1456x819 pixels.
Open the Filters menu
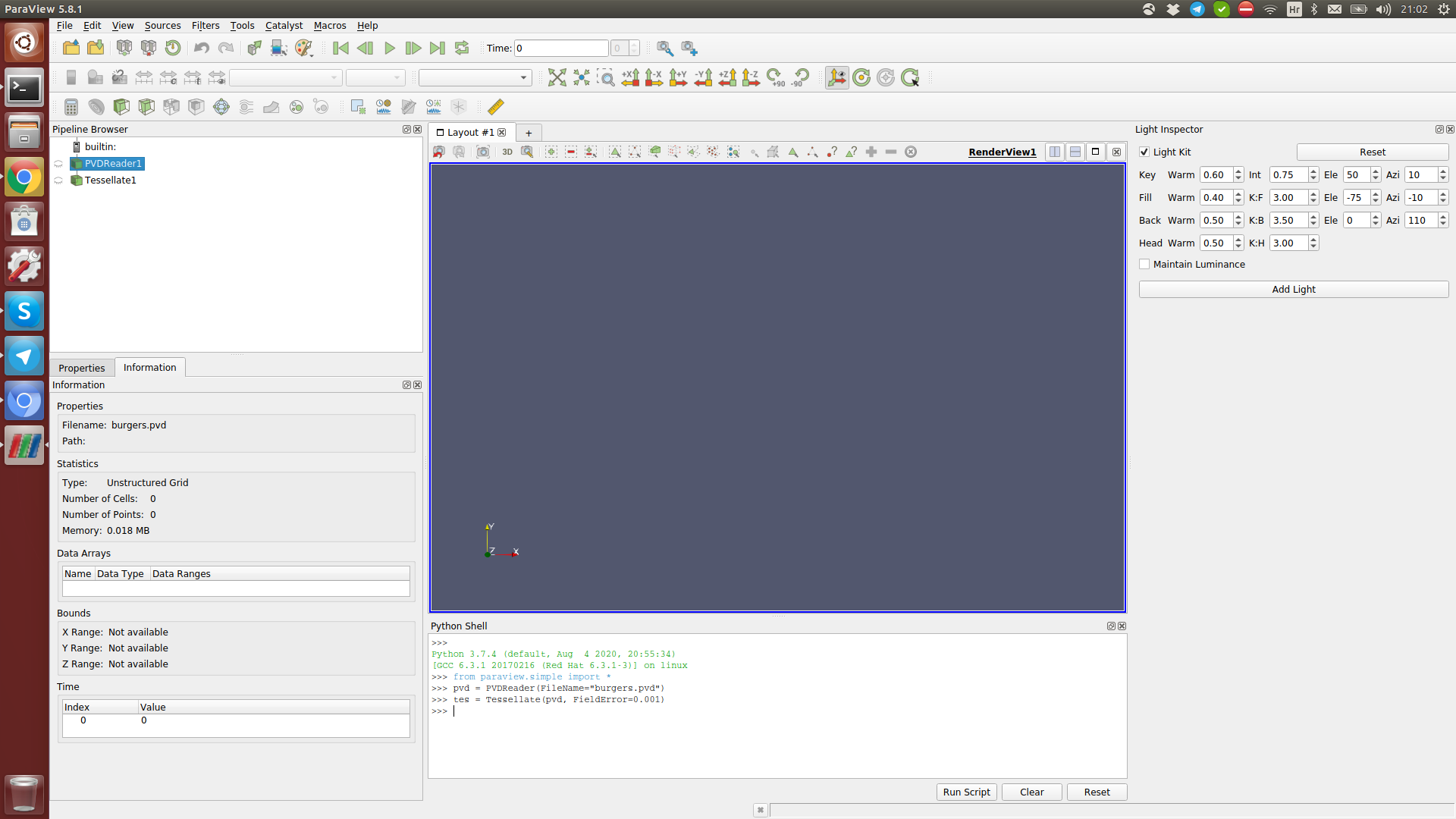coord(205,25)
